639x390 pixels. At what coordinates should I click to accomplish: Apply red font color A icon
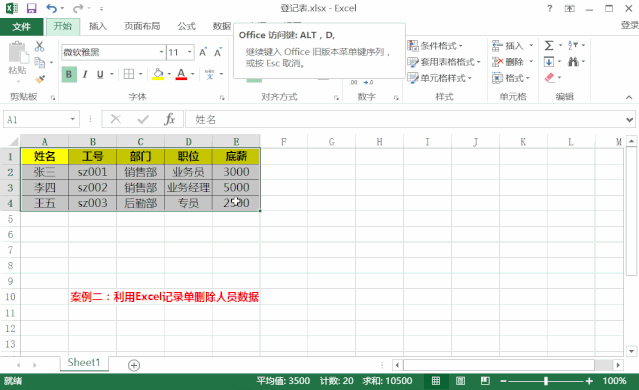[181, 74]
